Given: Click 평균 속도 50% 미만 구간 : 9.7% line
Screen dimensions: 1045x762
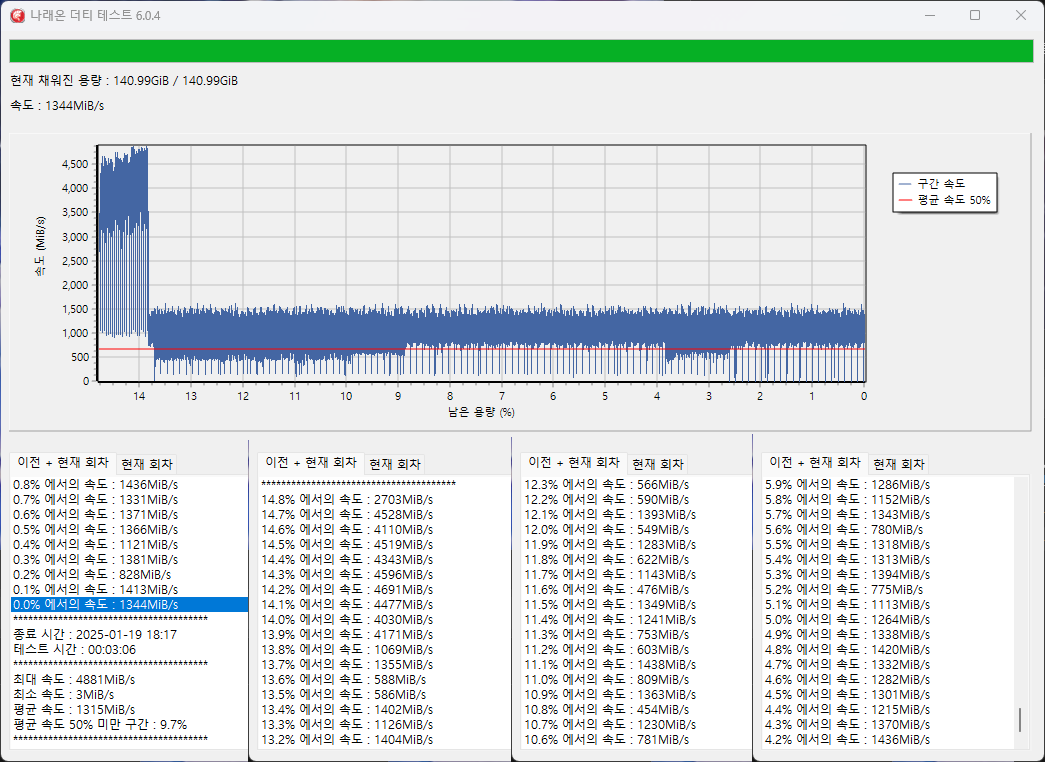Looking at the screenshot, I should pos(100,725).
